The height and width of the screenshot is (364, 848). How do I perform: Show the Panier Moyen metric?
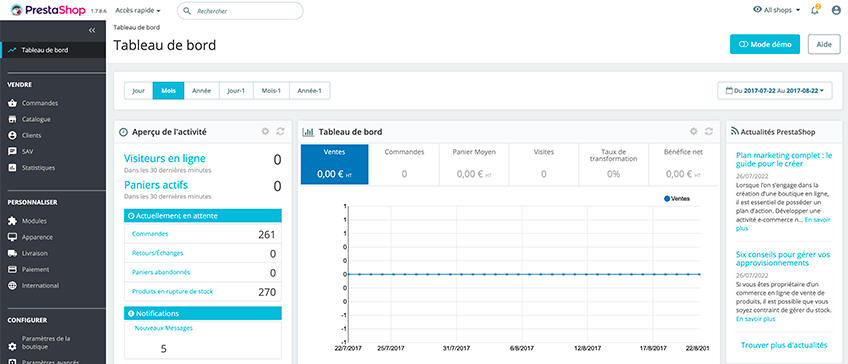(x=474, y=164)
